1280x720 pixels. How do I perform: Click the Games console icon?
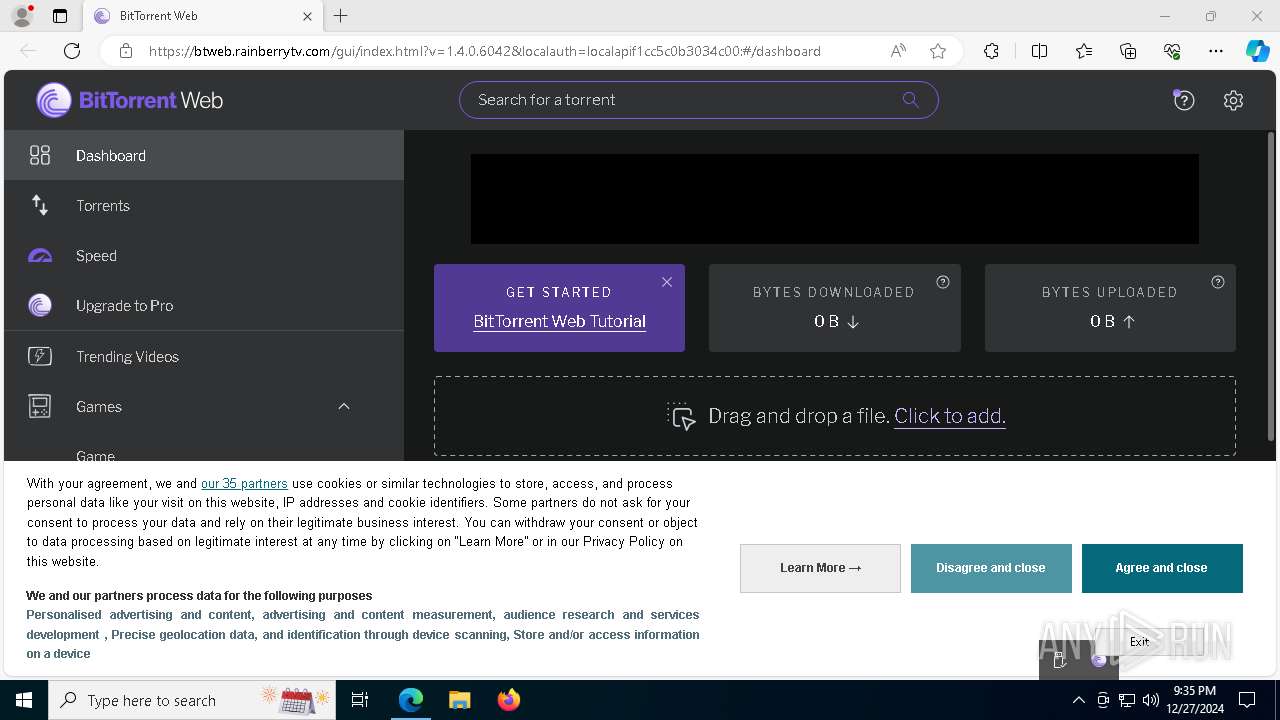(40, 406)
